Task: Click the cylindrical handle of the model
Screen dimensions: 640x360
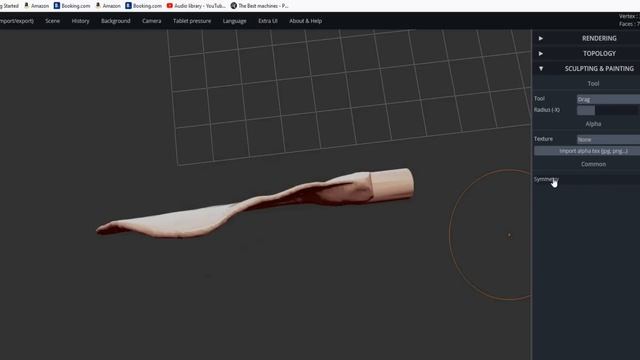Action: point(392,184)
